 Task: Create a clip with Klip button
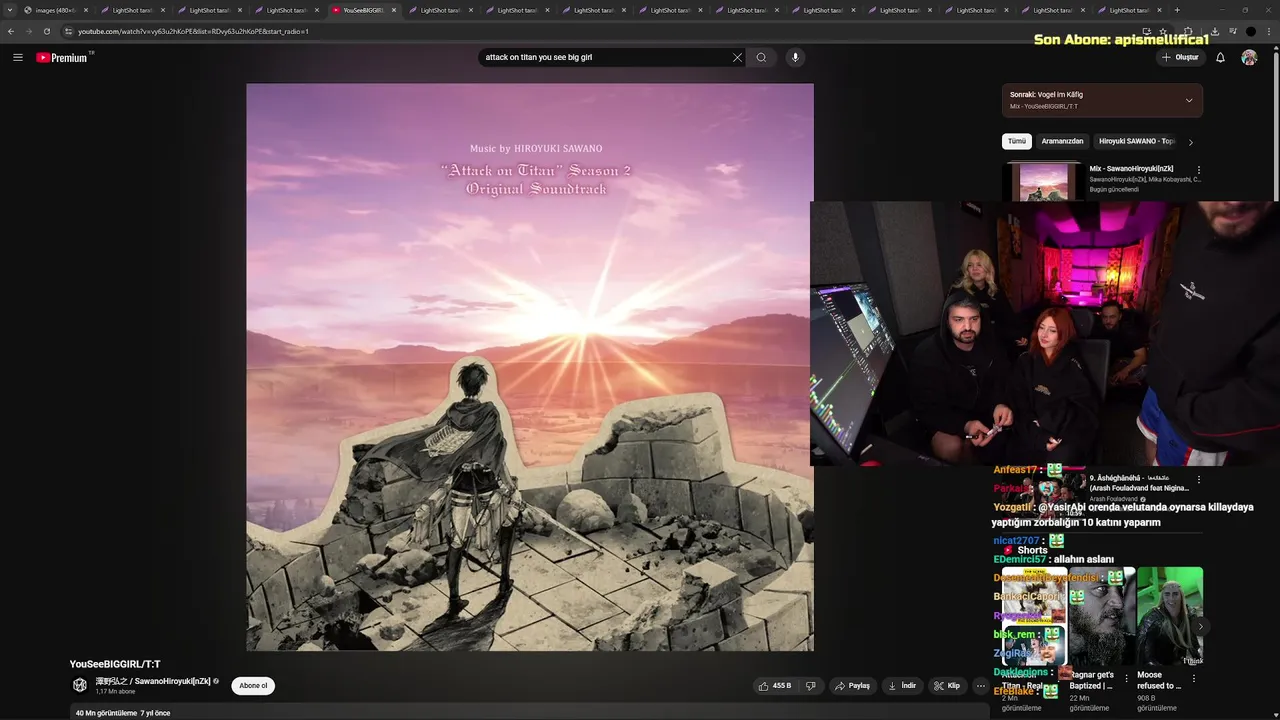947,686
